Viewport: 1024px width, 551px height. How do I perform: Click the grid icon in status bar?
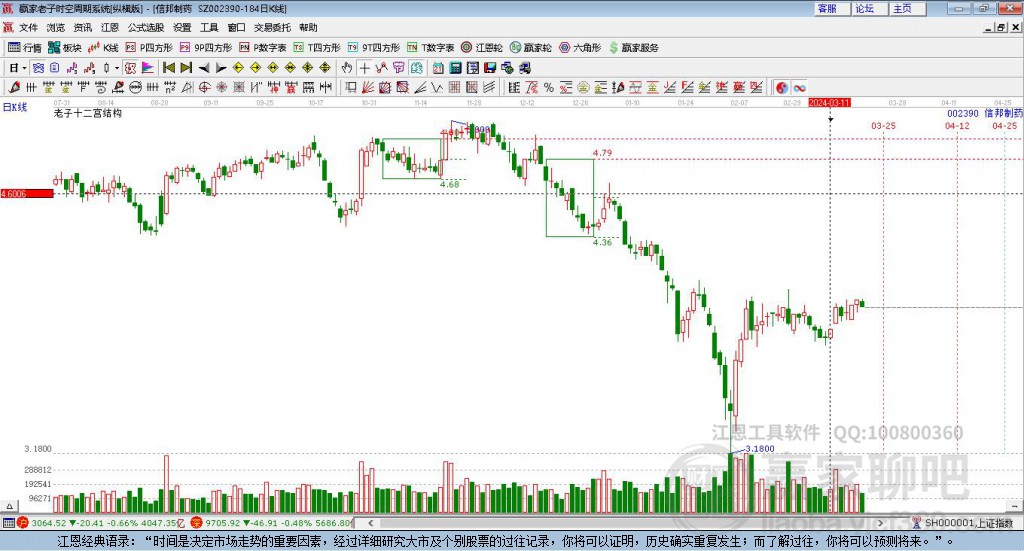tap(8, 523)
